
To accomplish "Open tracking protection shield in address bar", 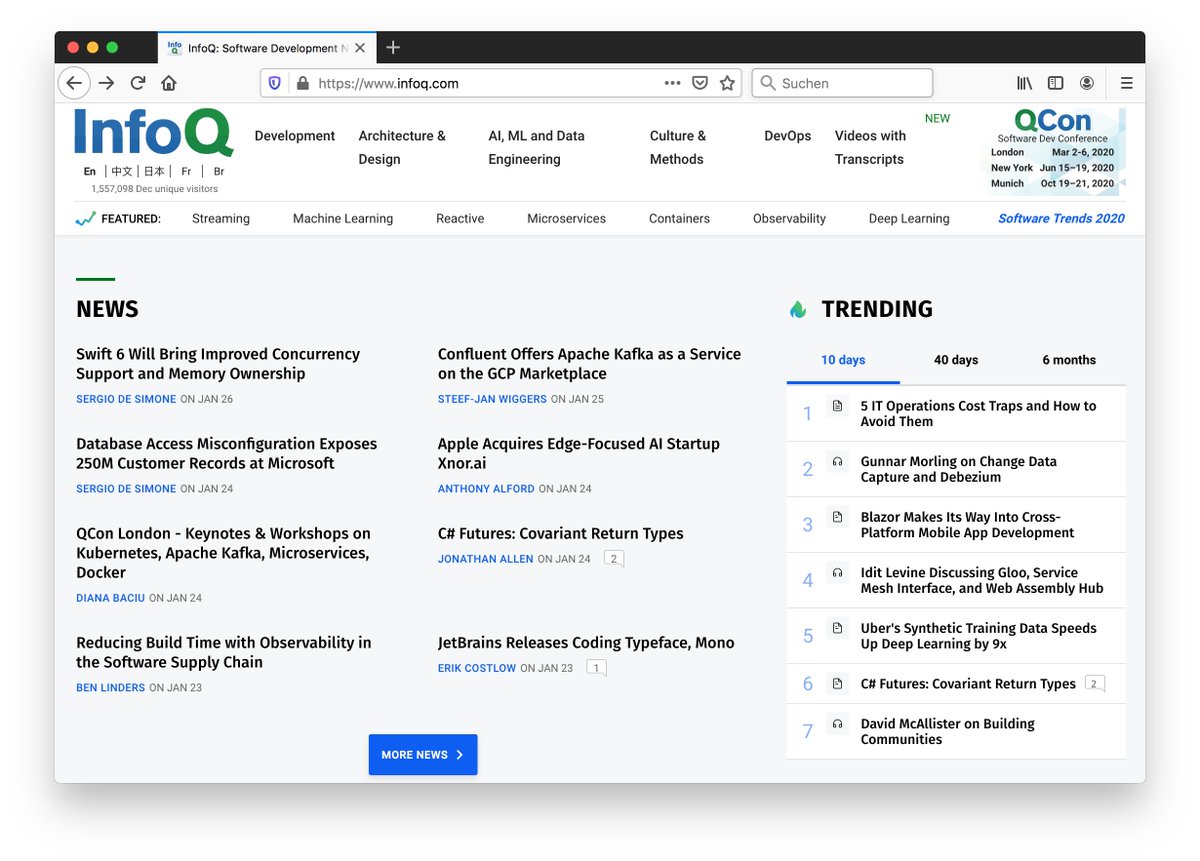I will coord(276,83).
